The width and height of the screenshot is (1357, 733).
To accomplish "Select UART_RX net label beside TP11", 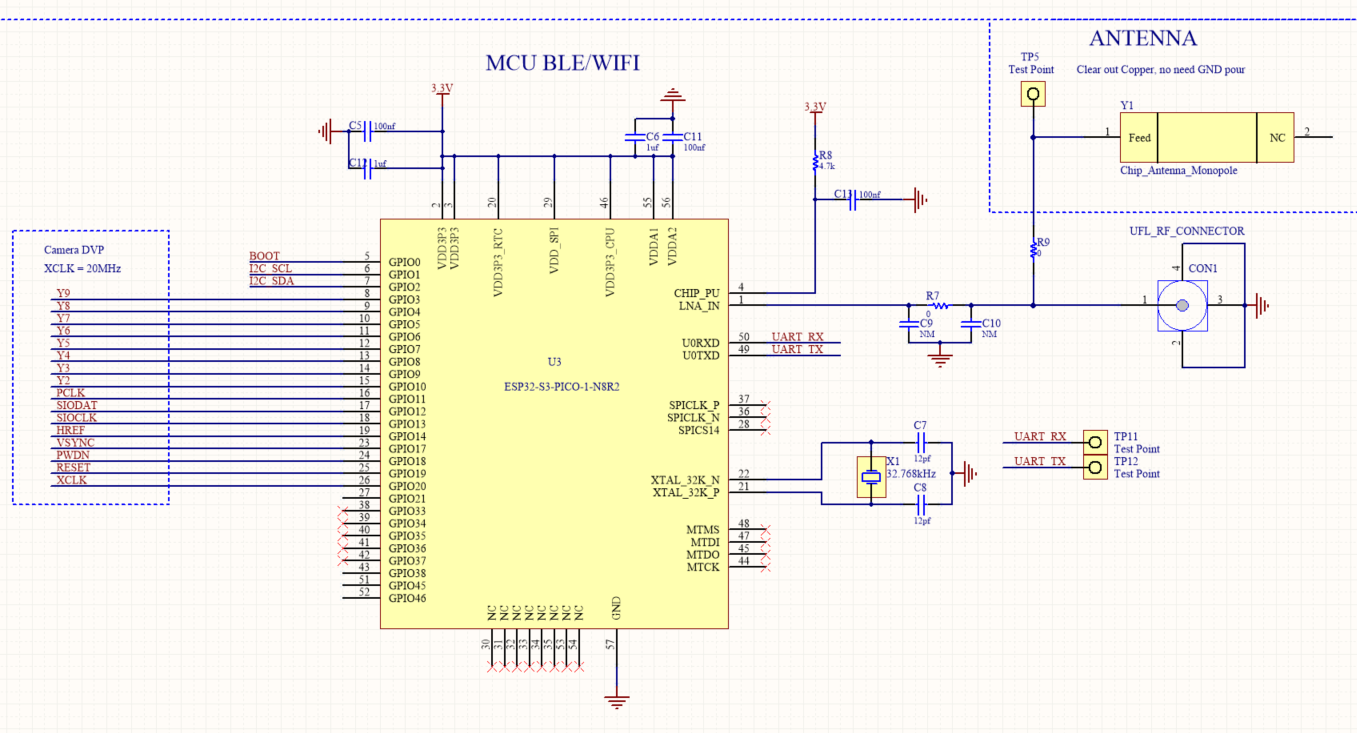I will [1040, 436].
